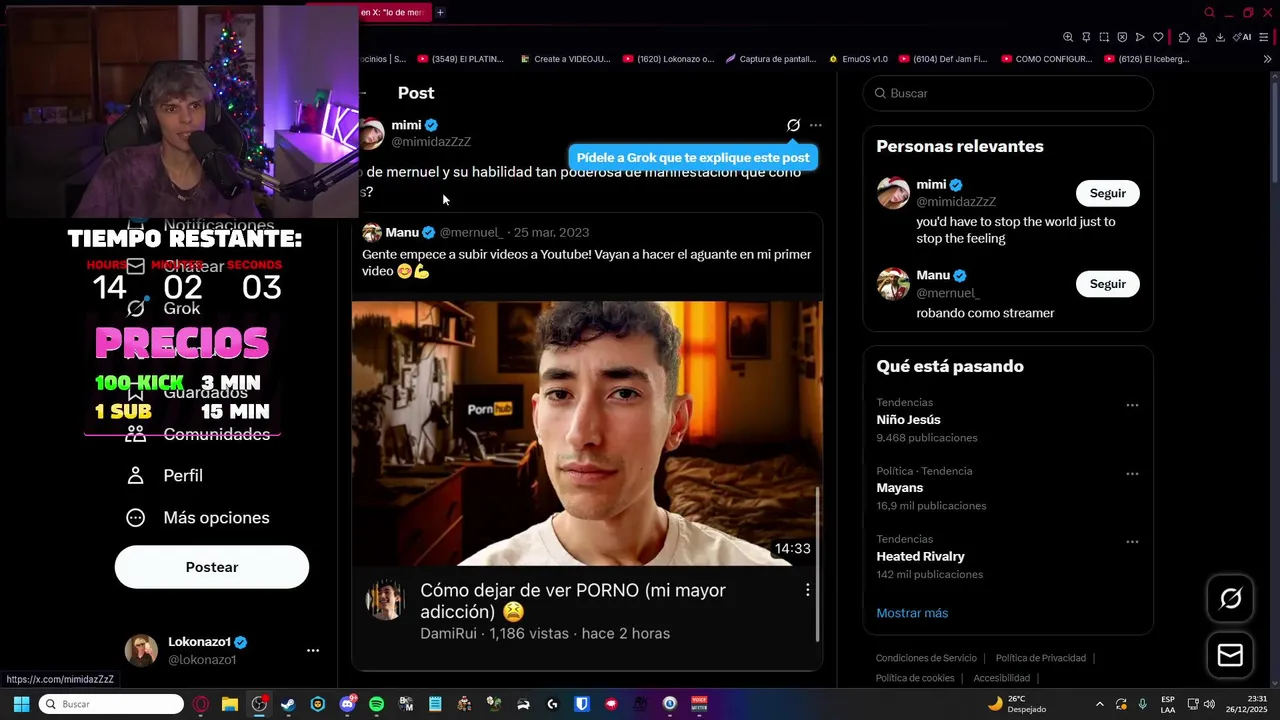Viewport: 1280px width, 720px height.
Task: Click the browser zoom magnifier icon
Action: [1068, 37]
